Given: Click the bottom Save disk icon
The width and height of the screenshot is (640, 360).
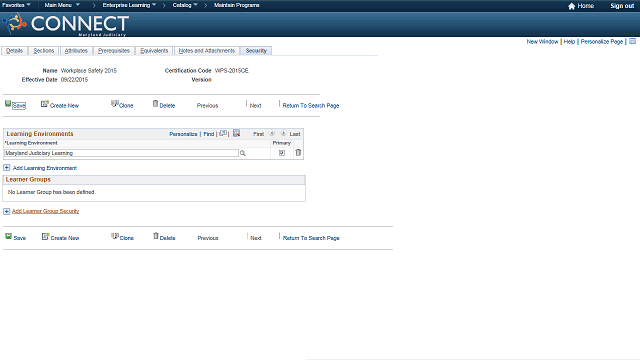Looking at the screenshot, I should pyautogui.click(x=9, y=236).
